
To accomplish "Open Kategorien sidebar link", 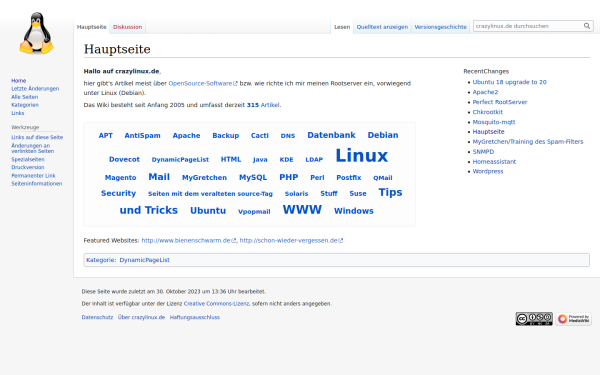I will [25, 105].
